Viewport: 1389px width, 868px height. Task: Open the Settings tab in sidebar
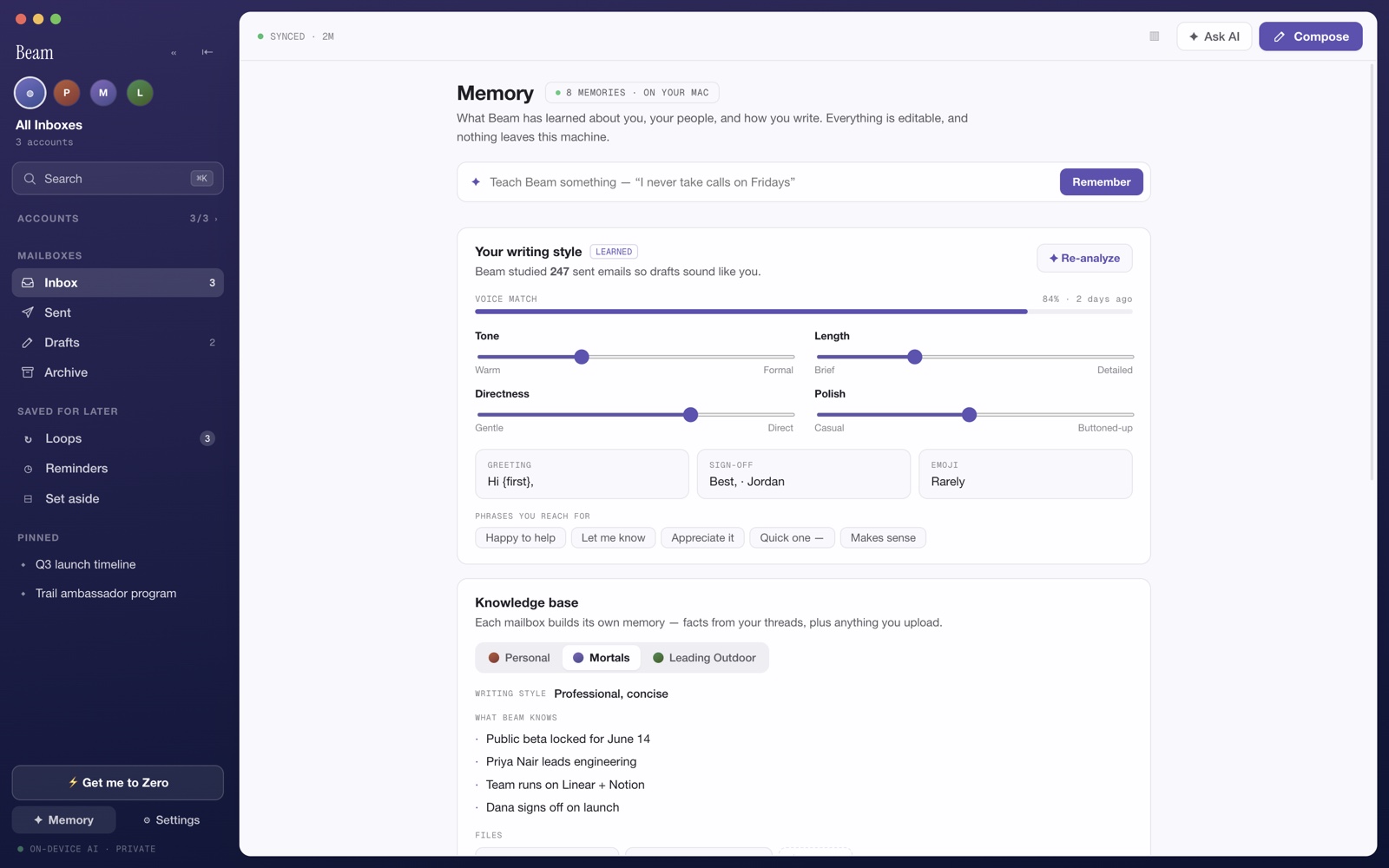[x=171, y=820]
